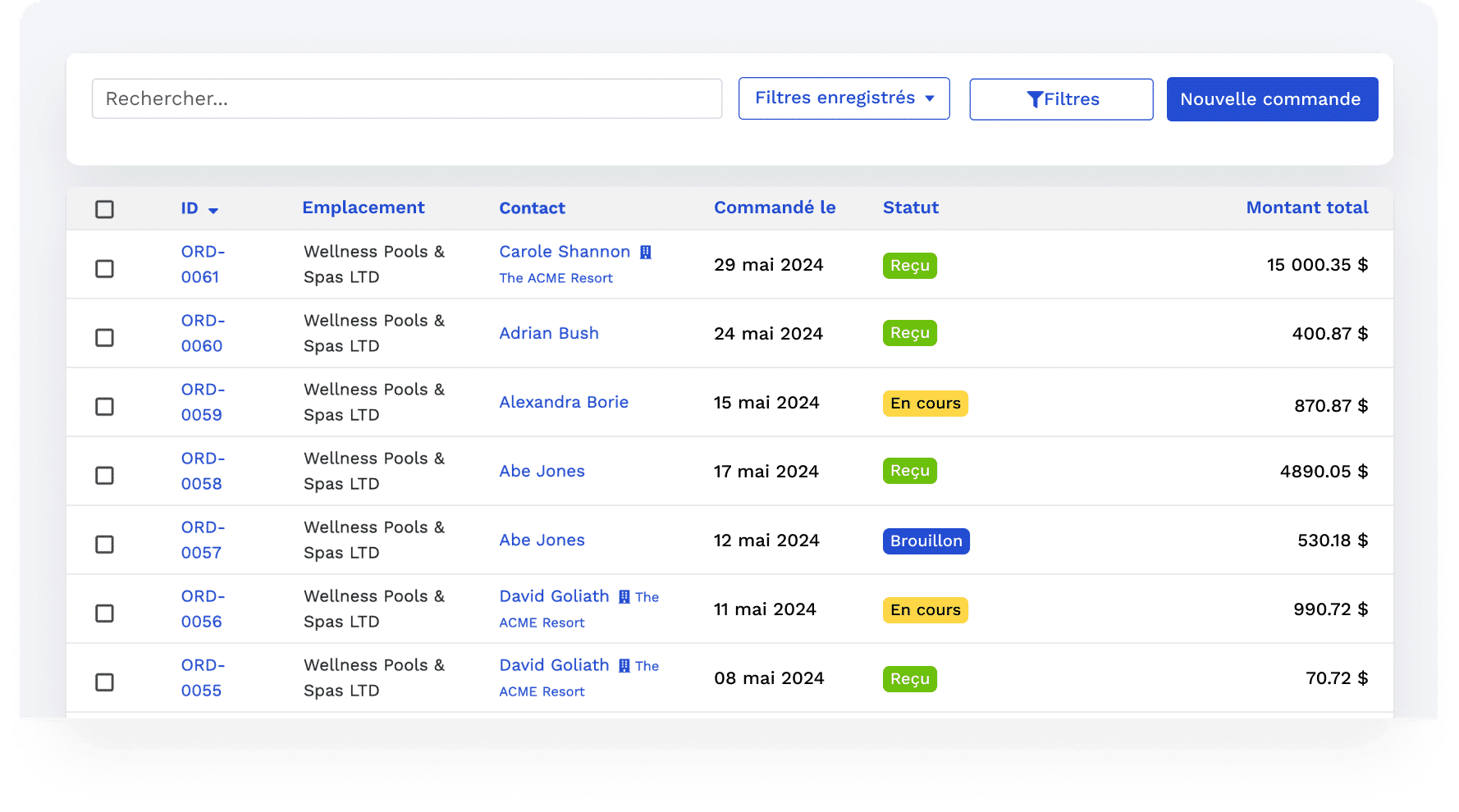Create a Nouvelle commande

[x=1273, y=99]
